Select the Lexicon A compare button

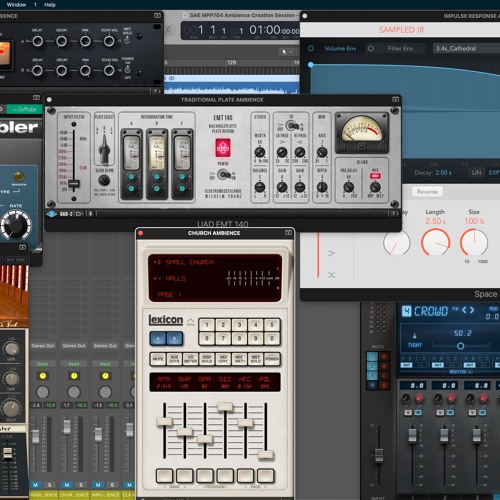tap(158, 339)
